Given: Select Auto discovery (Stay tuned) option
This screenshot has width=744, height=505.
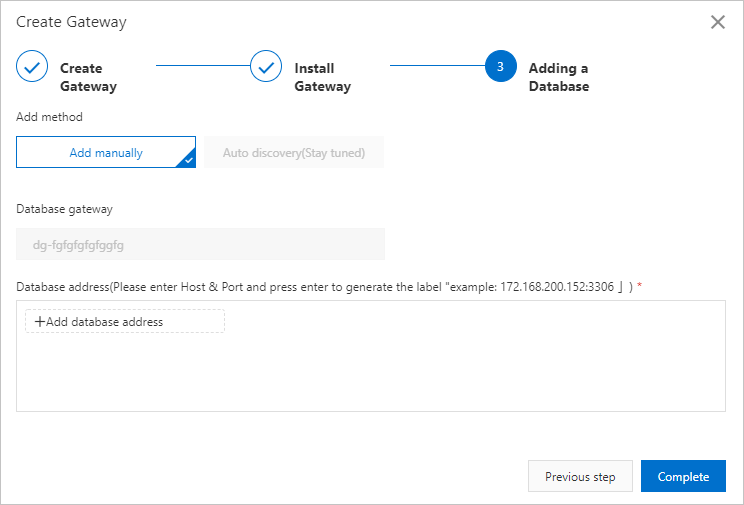Looking at the screenshot, I should (294, 153).
